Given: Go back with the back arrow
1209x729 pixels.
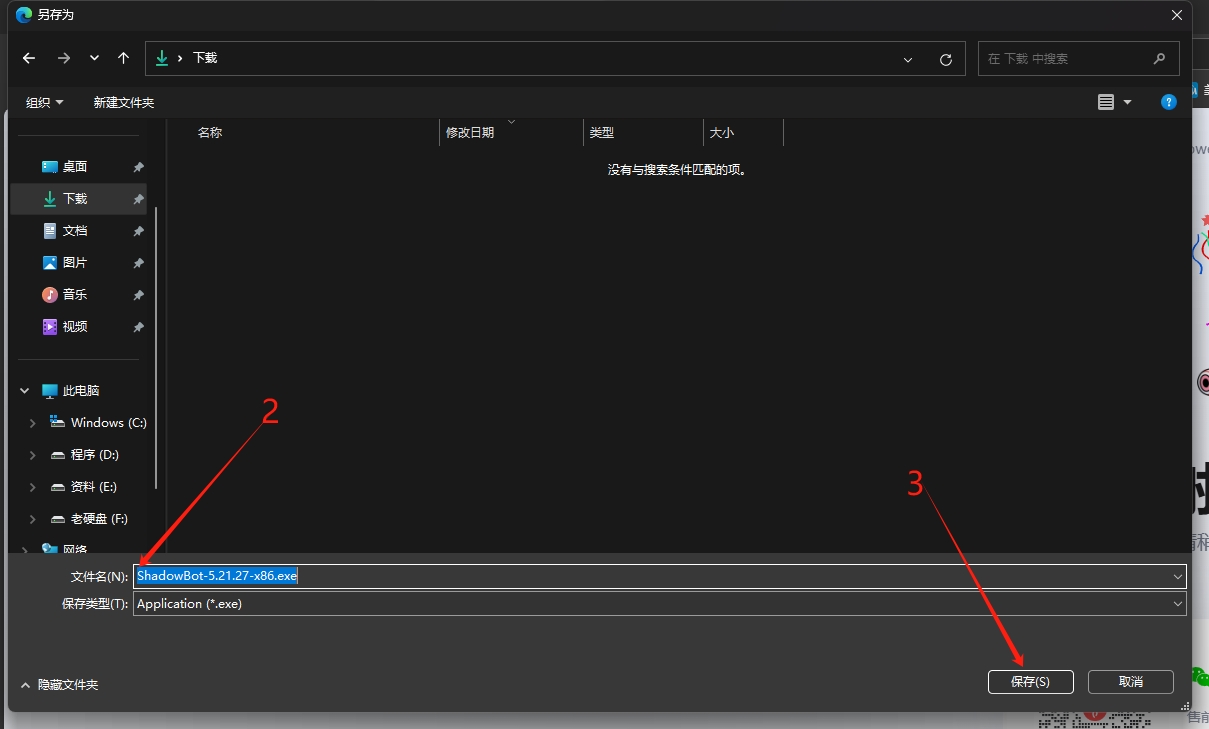Looking at the screenshot, I should point(29,58).
